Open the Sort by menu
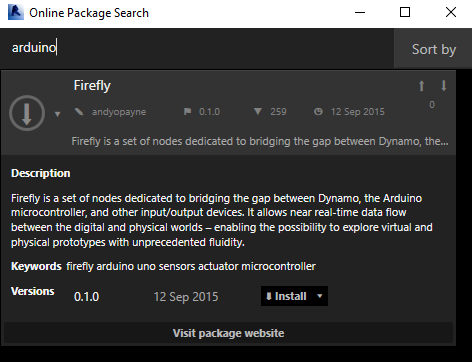The image size is (472, 362). pyautogui.click(x=434, y=49)
